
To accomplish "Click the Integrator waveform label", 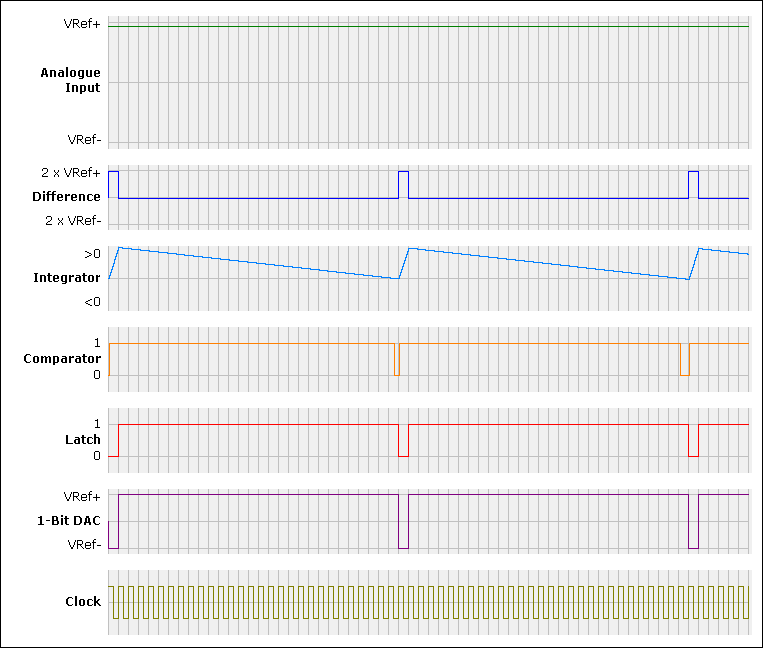I will (x=67, y=278).
